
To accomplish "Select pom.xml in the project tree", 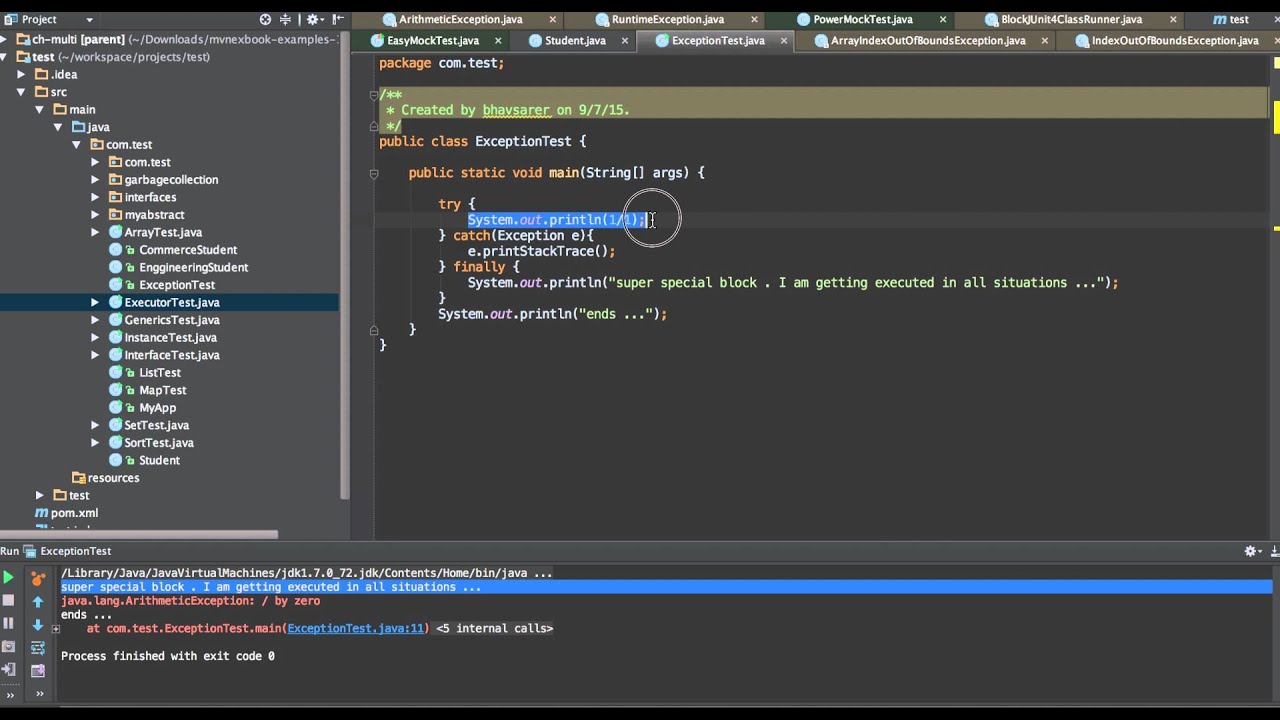I will point(74,513).
